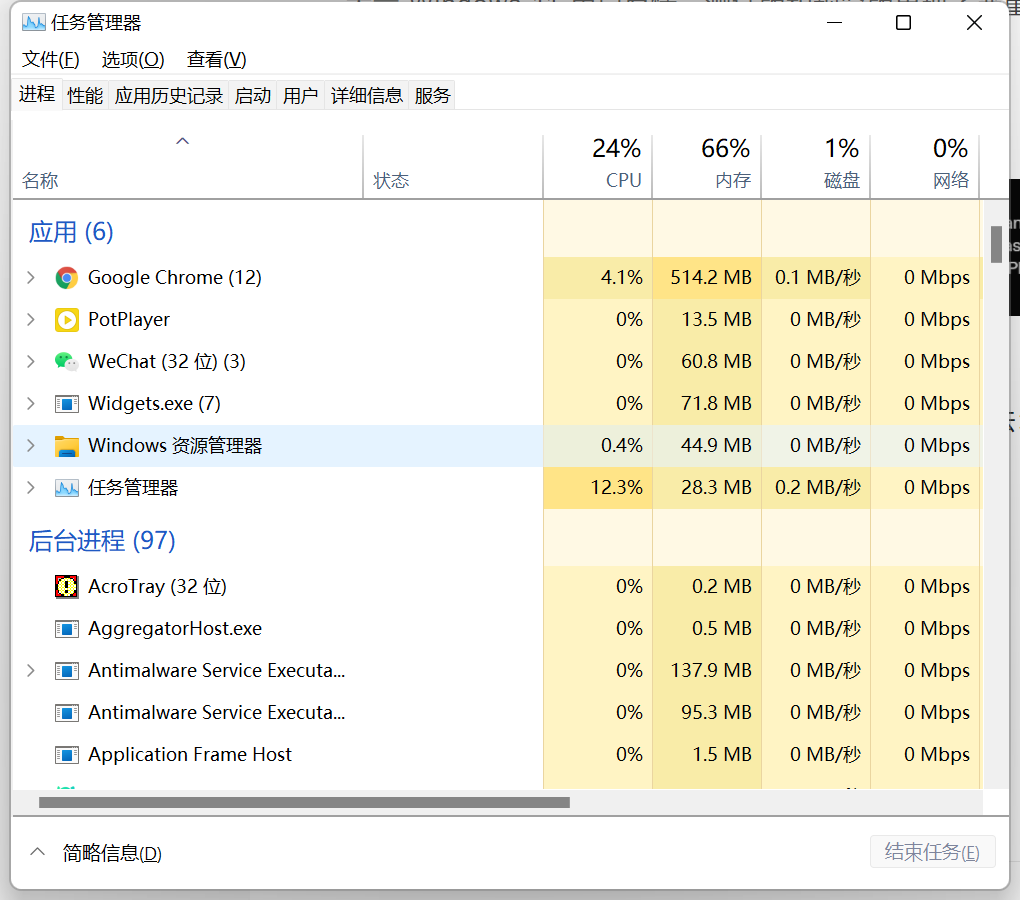Click the WeChat green chat icon
1020x900 pixels.
[x=66, y=362]
